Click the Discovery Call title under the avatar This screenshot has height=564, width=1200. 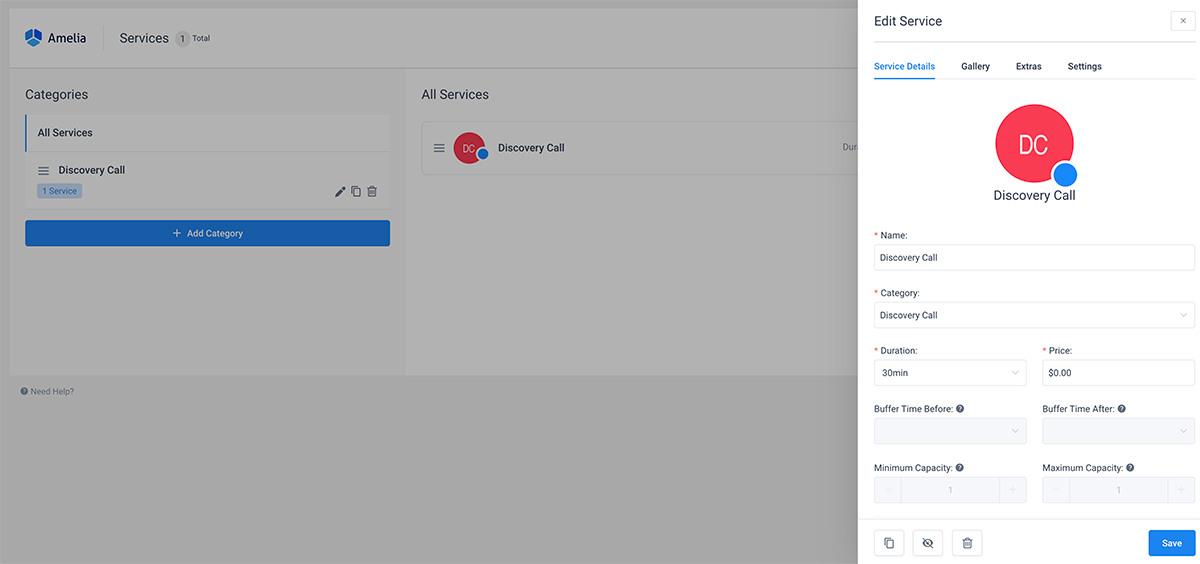point(1034,195)
